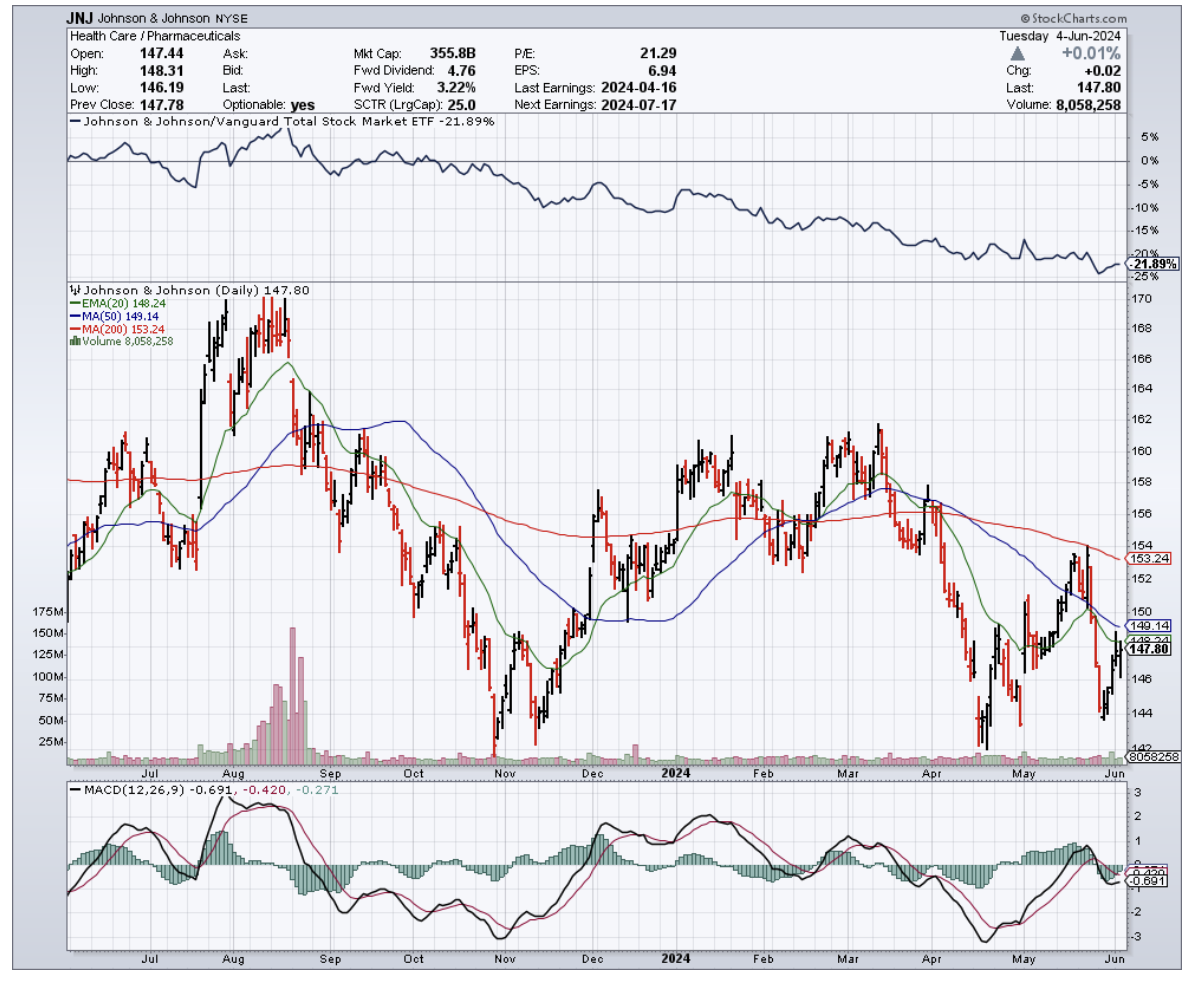Viewport: 1194px width, 990px height.
Task: Click the red MA(200) legend line marker
Action: 73,329
